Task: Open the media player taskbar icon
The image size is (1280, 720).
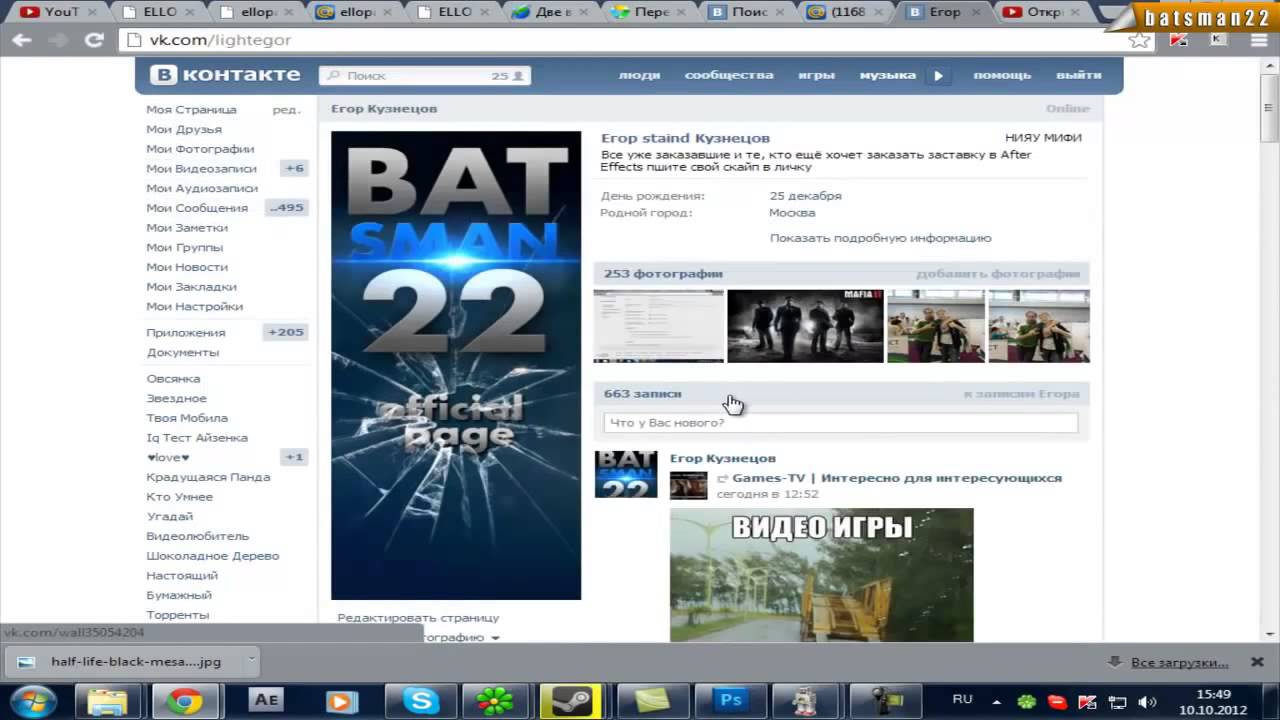Action: [341, 701]
